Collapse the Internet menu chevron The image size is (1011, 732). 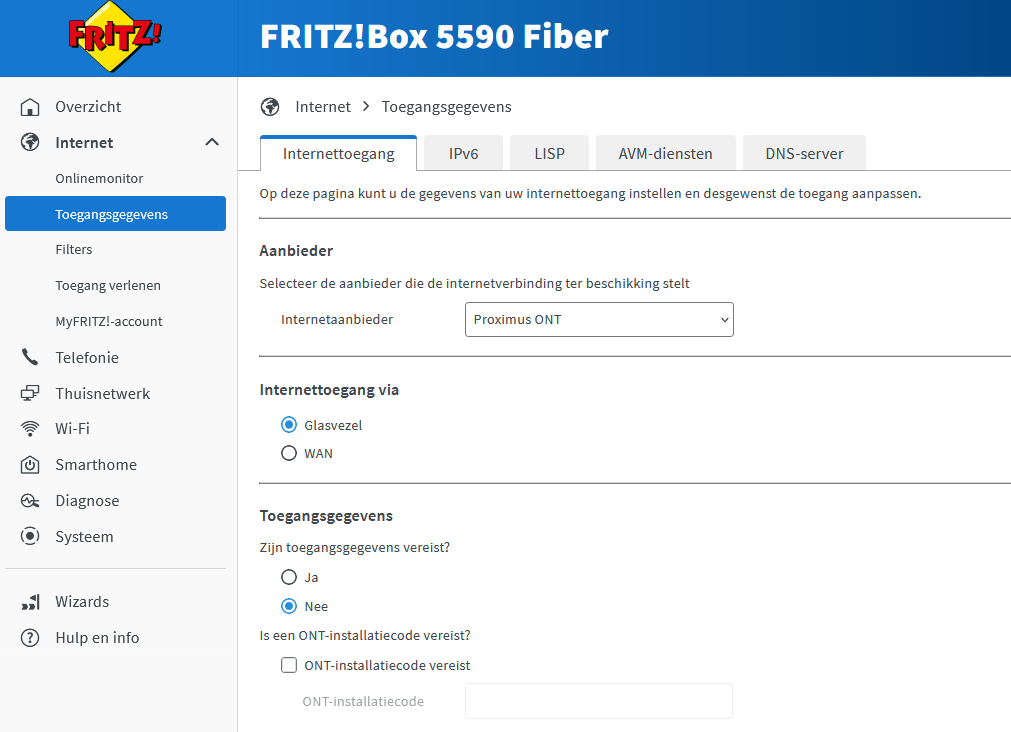click(212, 143)
